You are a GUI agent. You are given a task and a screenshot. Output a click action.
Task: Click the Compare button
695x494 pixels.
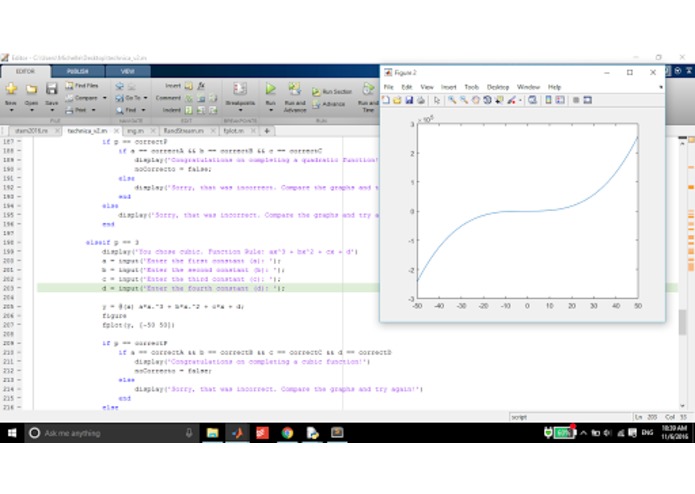(82, 97)
